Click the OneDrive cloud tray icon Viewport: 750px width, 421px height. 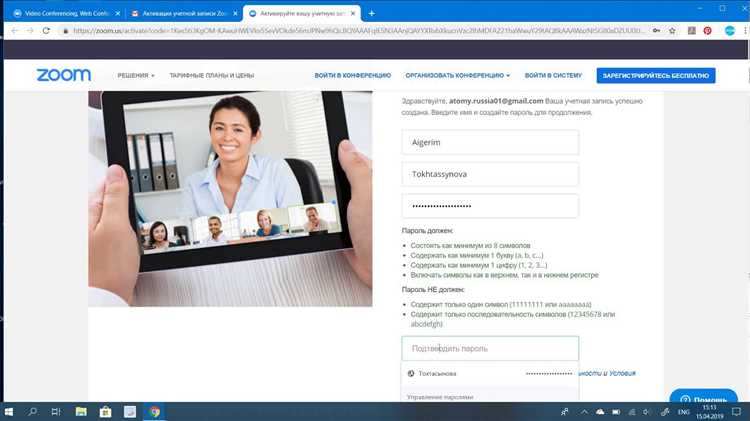600,411
